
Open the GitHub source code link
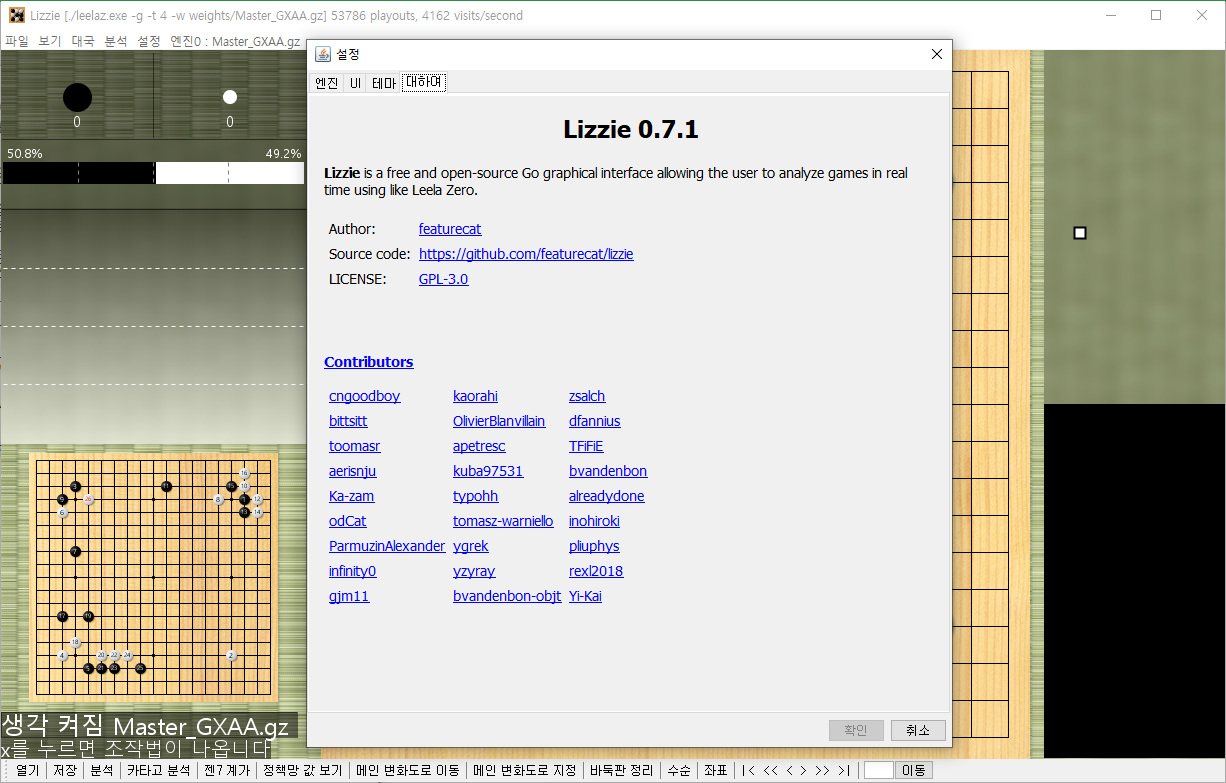tap(526, 254)
